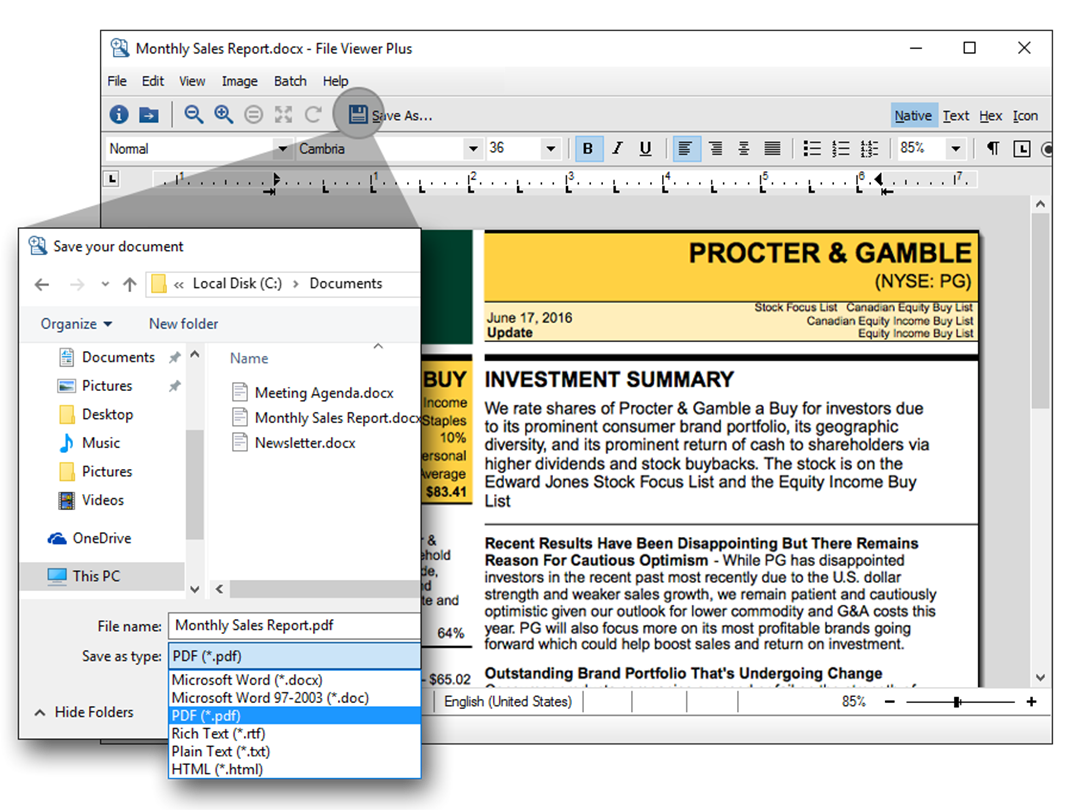The height and width of the screenshot is (810, 1082).
Task: Open the Cambria font dropdown
Action: coord(473,148)
